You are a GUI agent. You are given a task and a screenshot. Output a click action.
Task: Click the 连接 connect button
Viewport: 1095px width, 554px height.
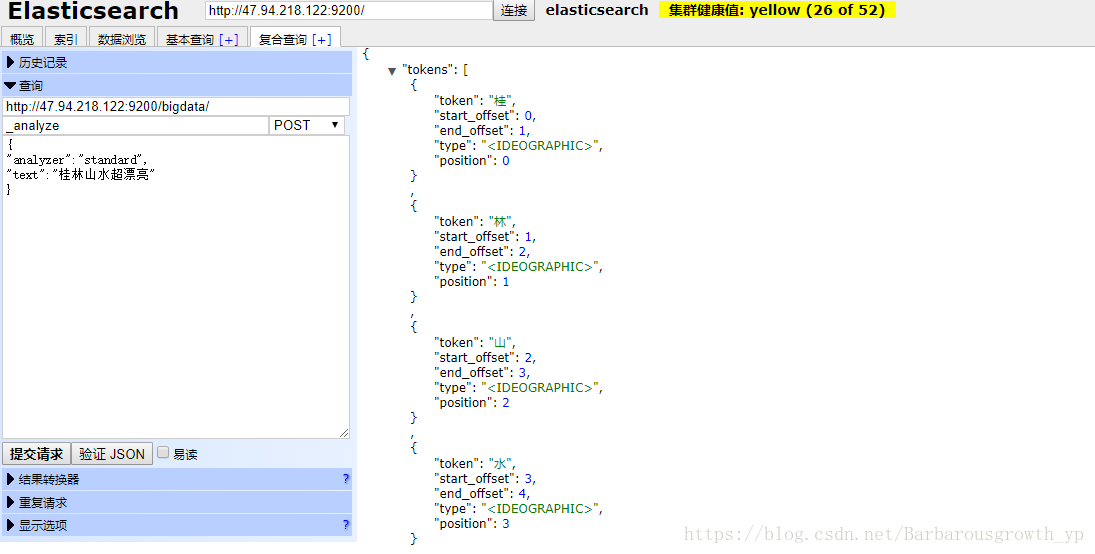point(514,10)
